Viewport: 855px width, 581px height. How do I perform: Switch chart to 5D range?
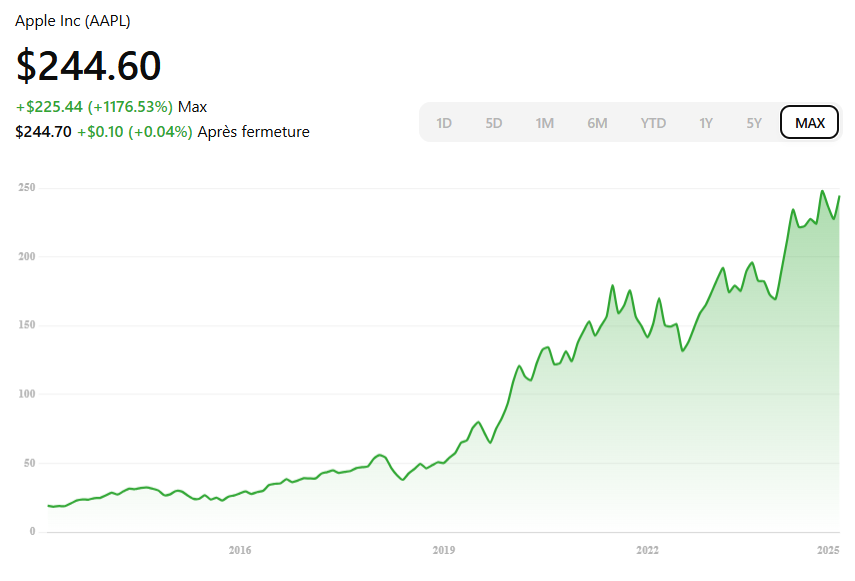(x=494, y=123)
